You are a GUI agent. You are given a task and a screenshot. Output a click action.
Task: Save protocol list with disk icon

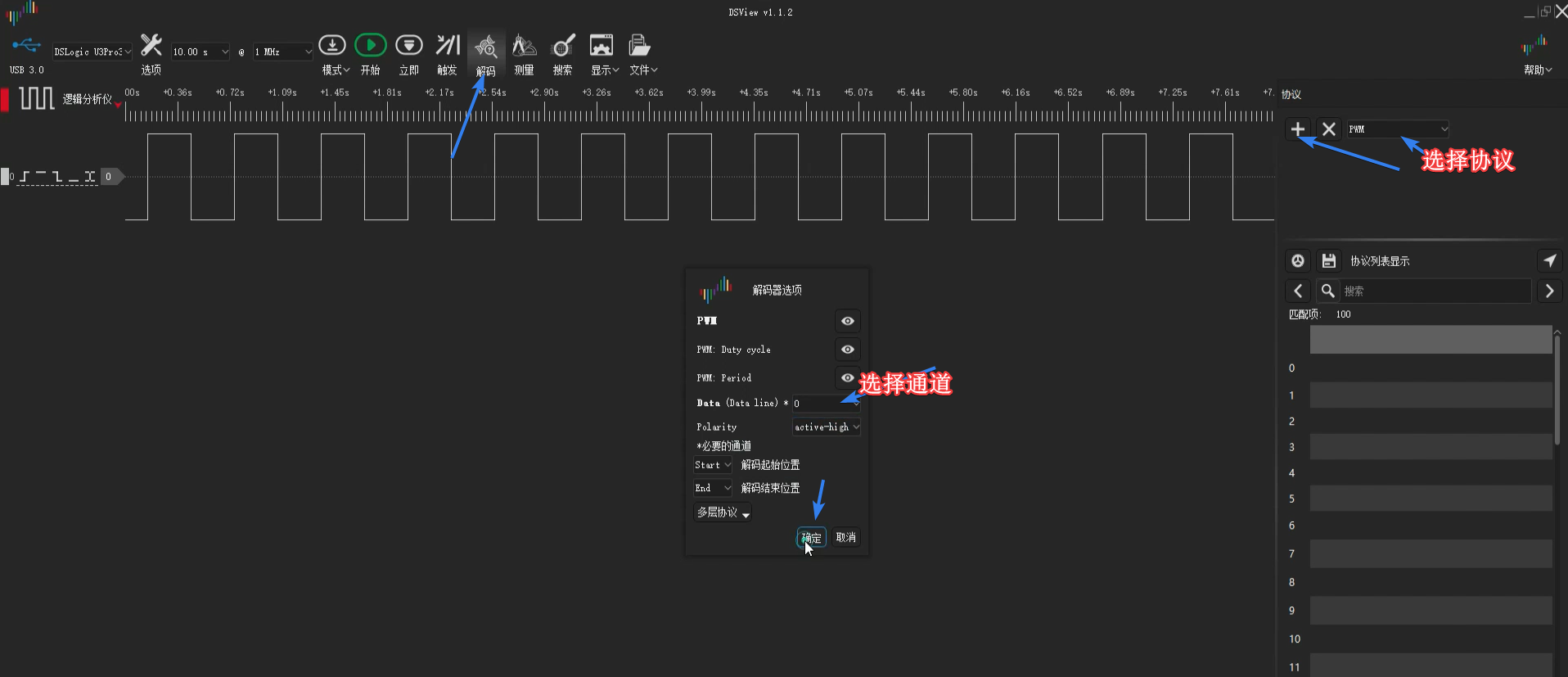(x=1329, y=261)
